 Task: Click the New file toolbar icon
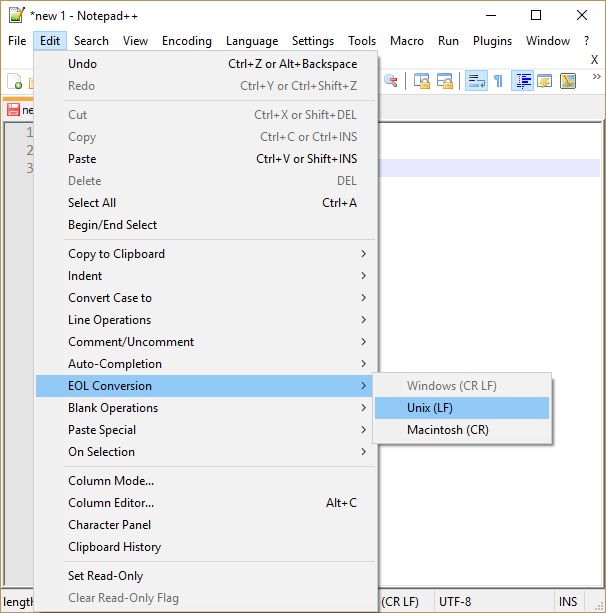(14, 81)
